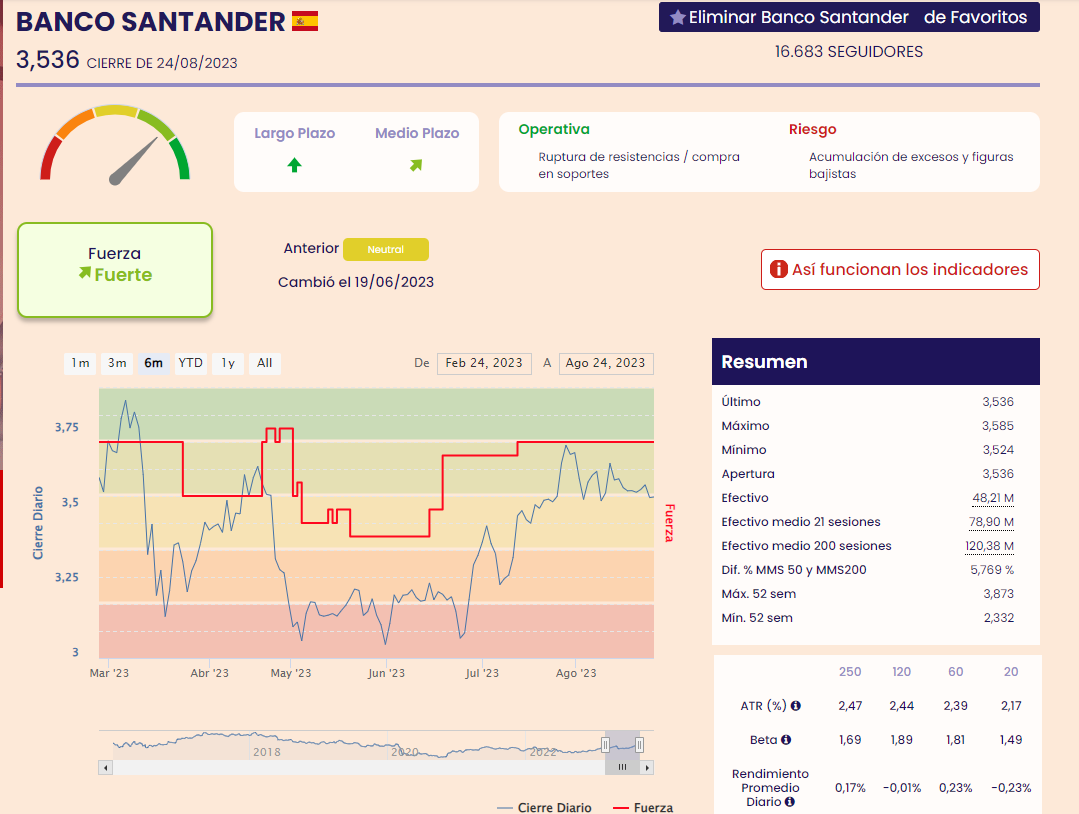The width and height of the screenshot is (1079, 814).
Task: Select the 6m chart range
Action: [153, 363]
